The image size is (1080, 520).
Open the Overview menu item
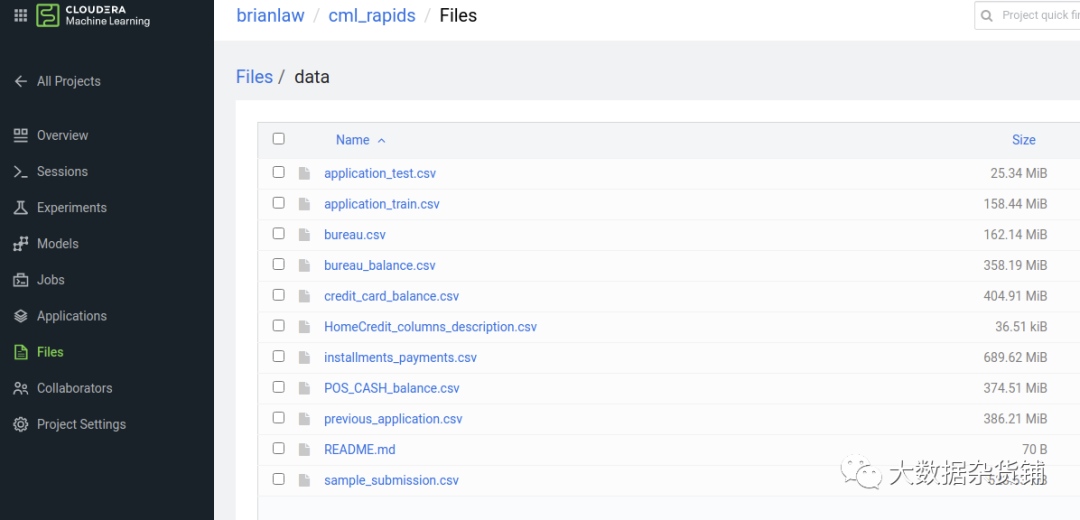pos(62,135)
